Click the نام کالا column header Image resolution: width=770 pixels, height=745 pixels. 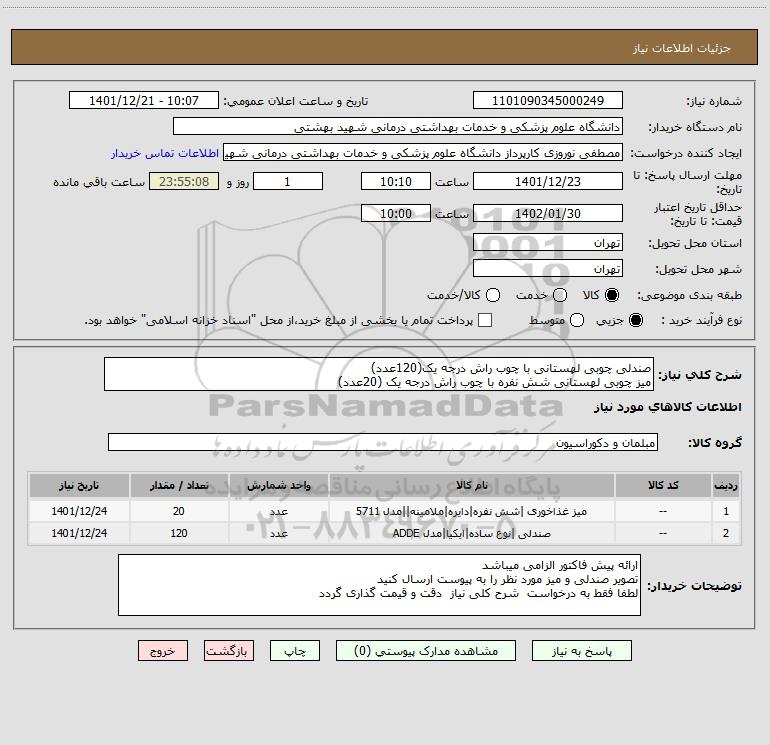pos(471,485)
